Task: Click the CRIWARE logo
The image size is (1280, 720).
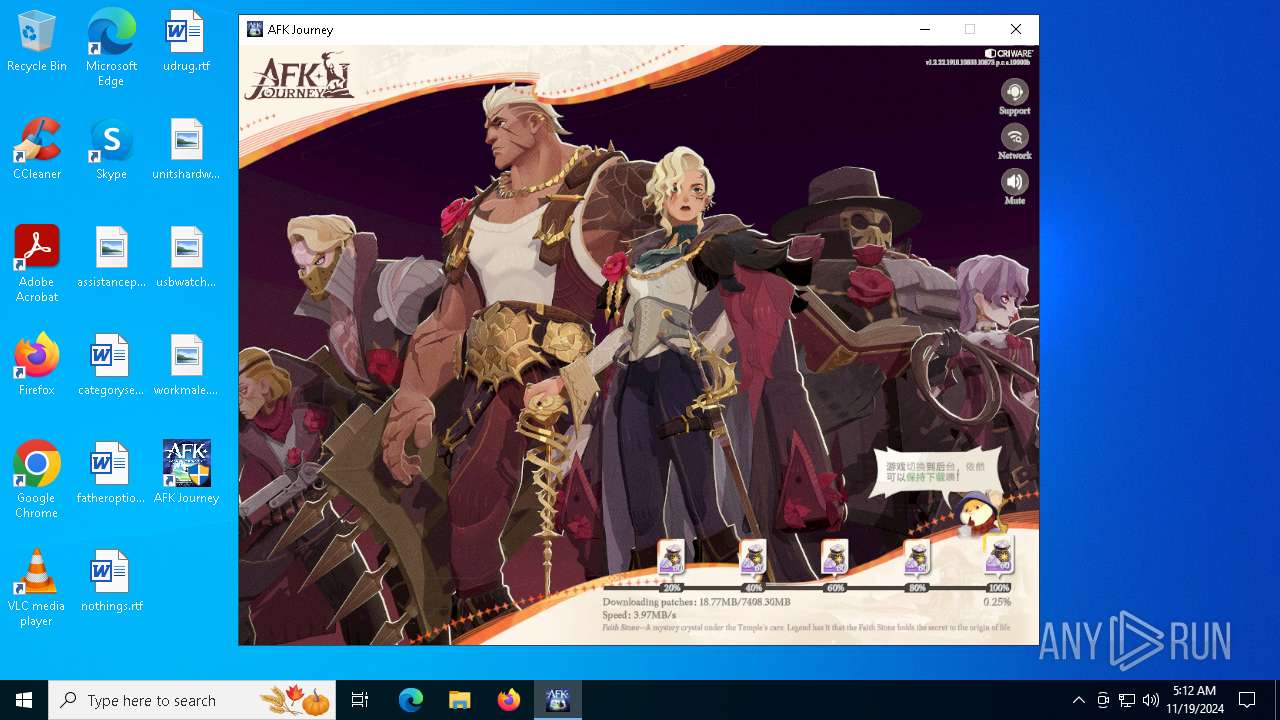Action: tap(1009, 53)
